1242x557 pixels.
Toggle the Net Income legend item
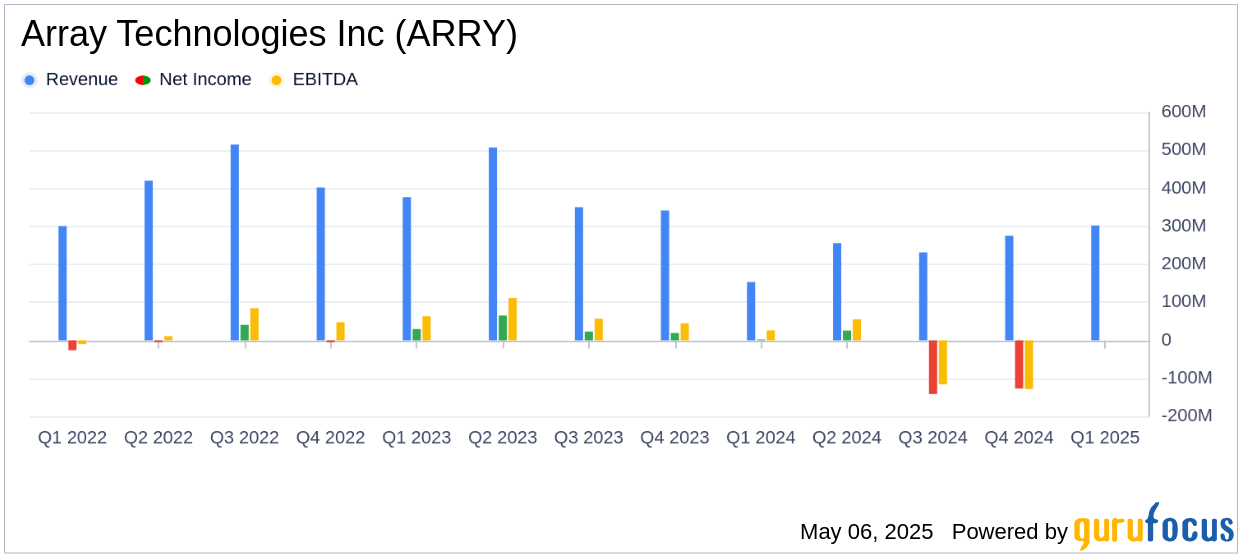[194, 79]
